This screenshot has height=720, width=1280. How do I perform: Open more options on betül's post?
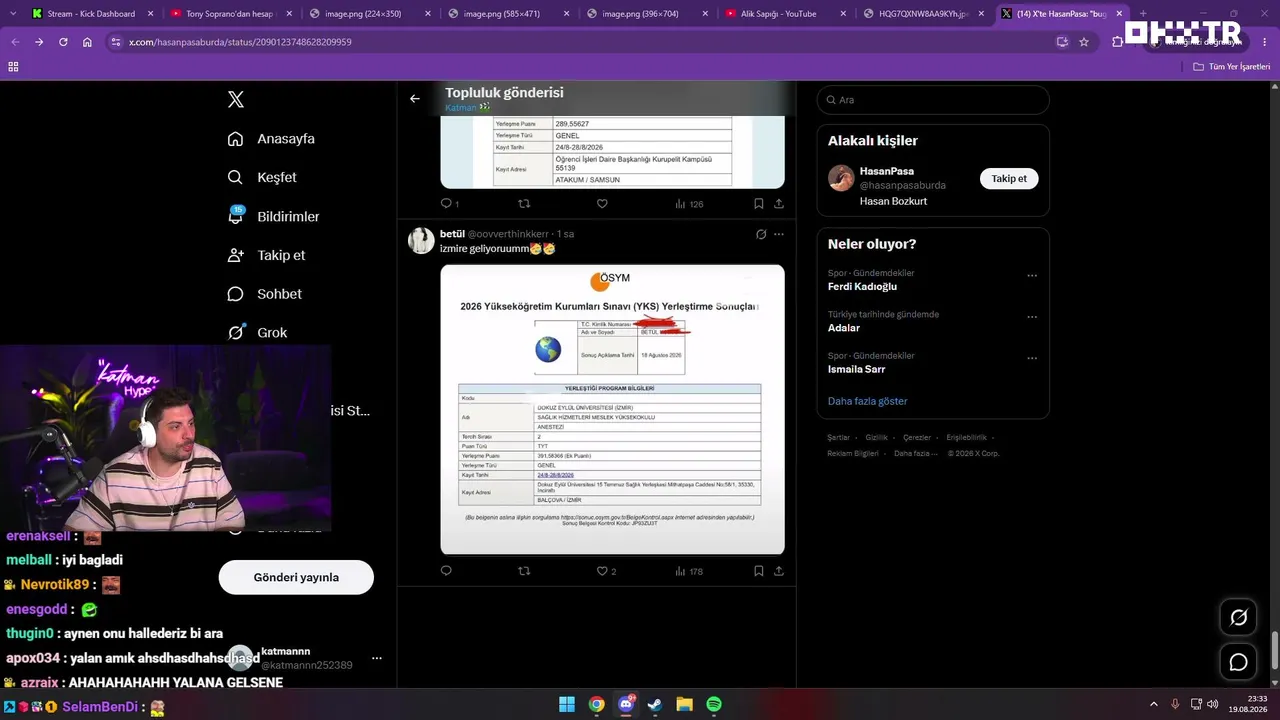click(x=779, y=234)
